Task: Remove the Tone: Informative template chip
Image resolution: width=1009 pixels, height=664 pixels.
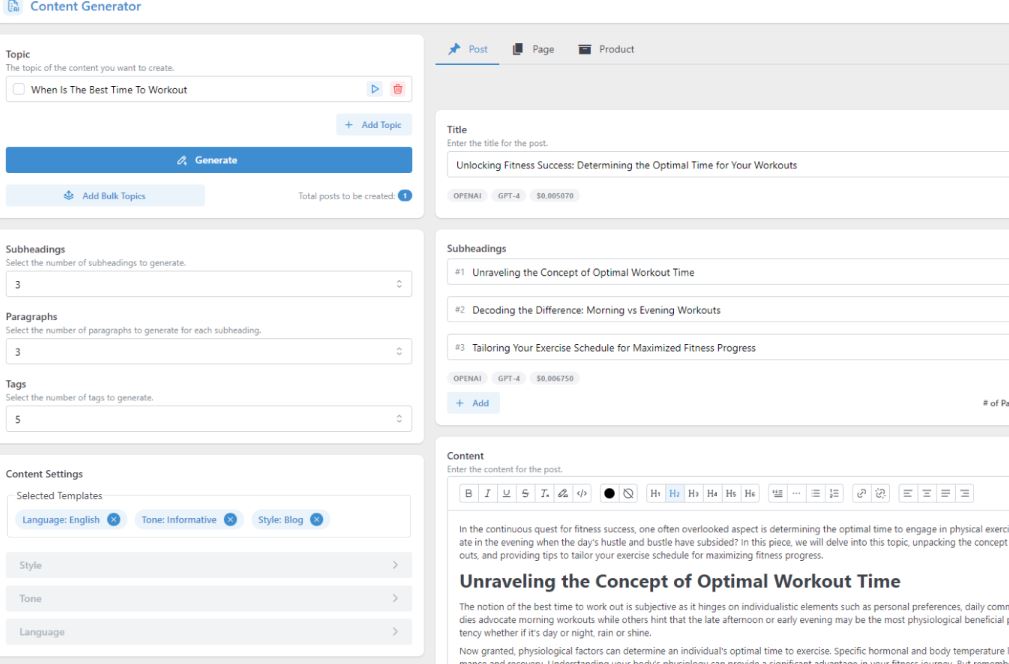Action: pos(230,520)
